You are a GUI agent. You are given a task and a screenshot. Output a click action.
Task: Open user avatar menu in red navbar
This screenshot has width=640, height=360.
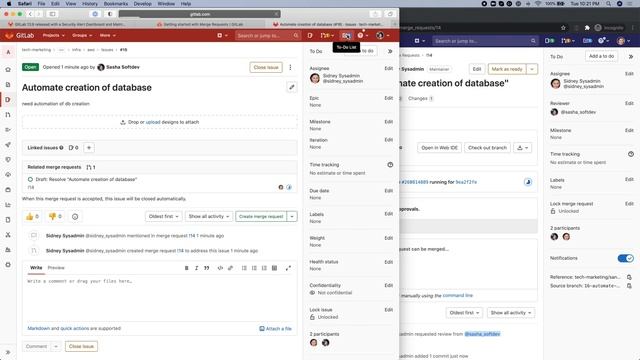(x=382, y=36)
